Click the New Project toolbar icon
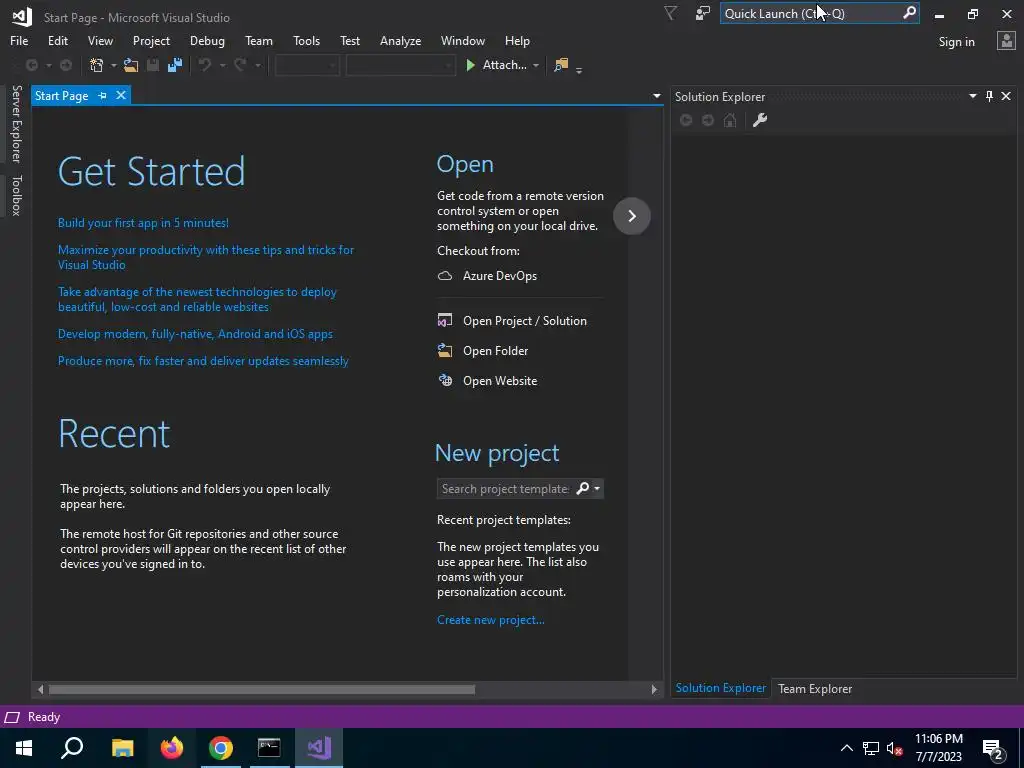 pyautogui.click(x=97, y=65)
